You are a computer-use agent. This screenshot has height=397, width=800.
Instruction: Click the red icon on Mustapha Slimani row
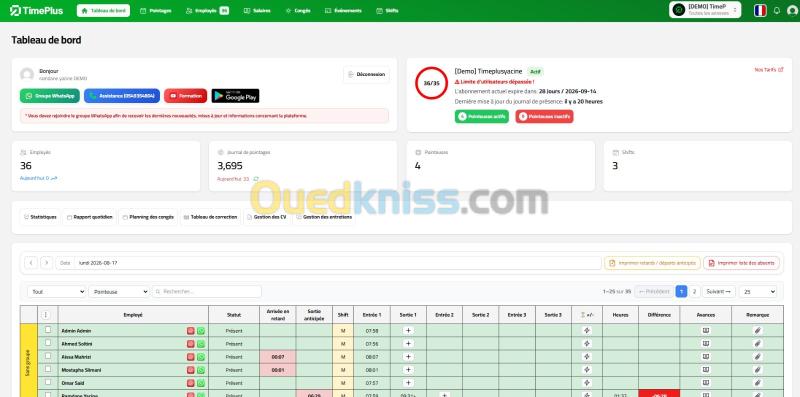(x=191, y=370)
